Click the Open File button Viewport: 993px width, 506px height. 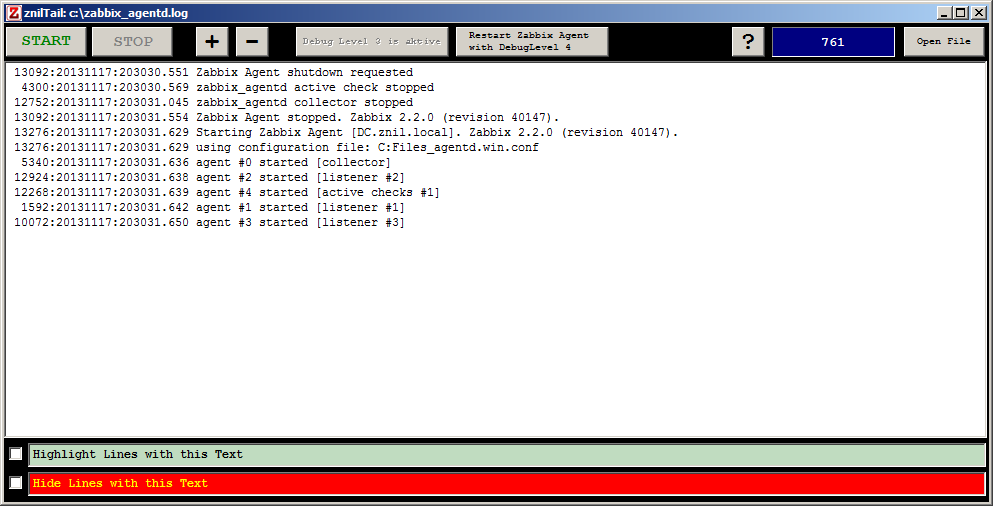pos(943,42)
